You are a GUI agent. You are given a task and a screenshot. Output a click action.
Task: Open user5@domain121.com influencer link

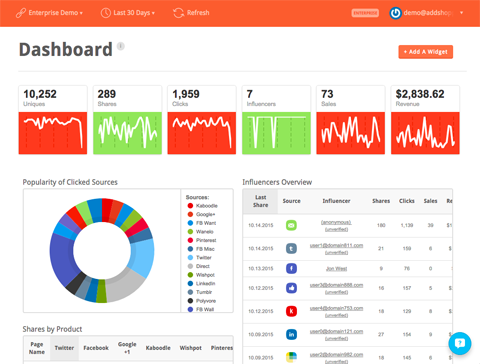(x=336, y=331)
